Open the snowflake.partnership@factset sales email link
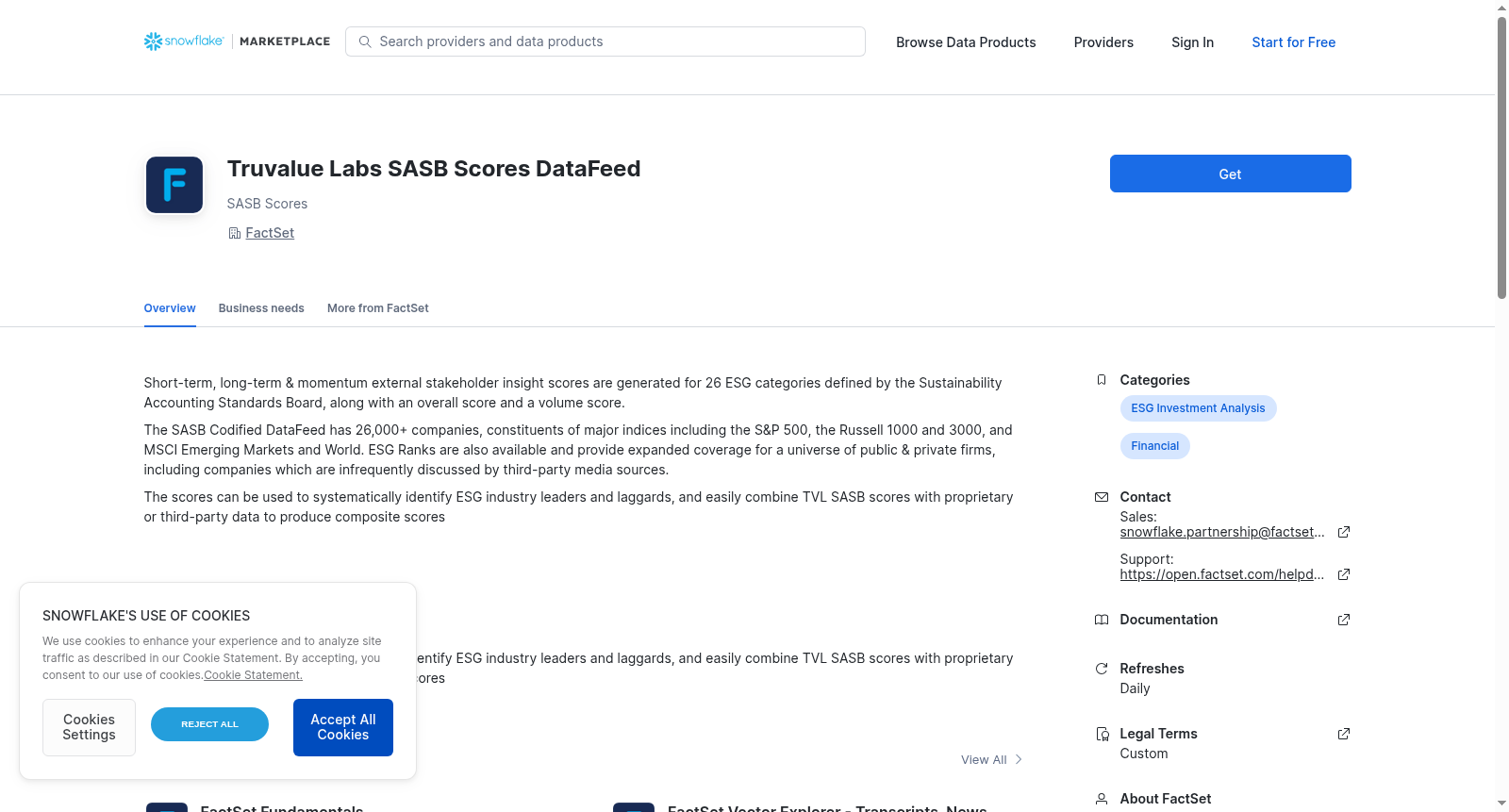 click(x=1222, y=532)
